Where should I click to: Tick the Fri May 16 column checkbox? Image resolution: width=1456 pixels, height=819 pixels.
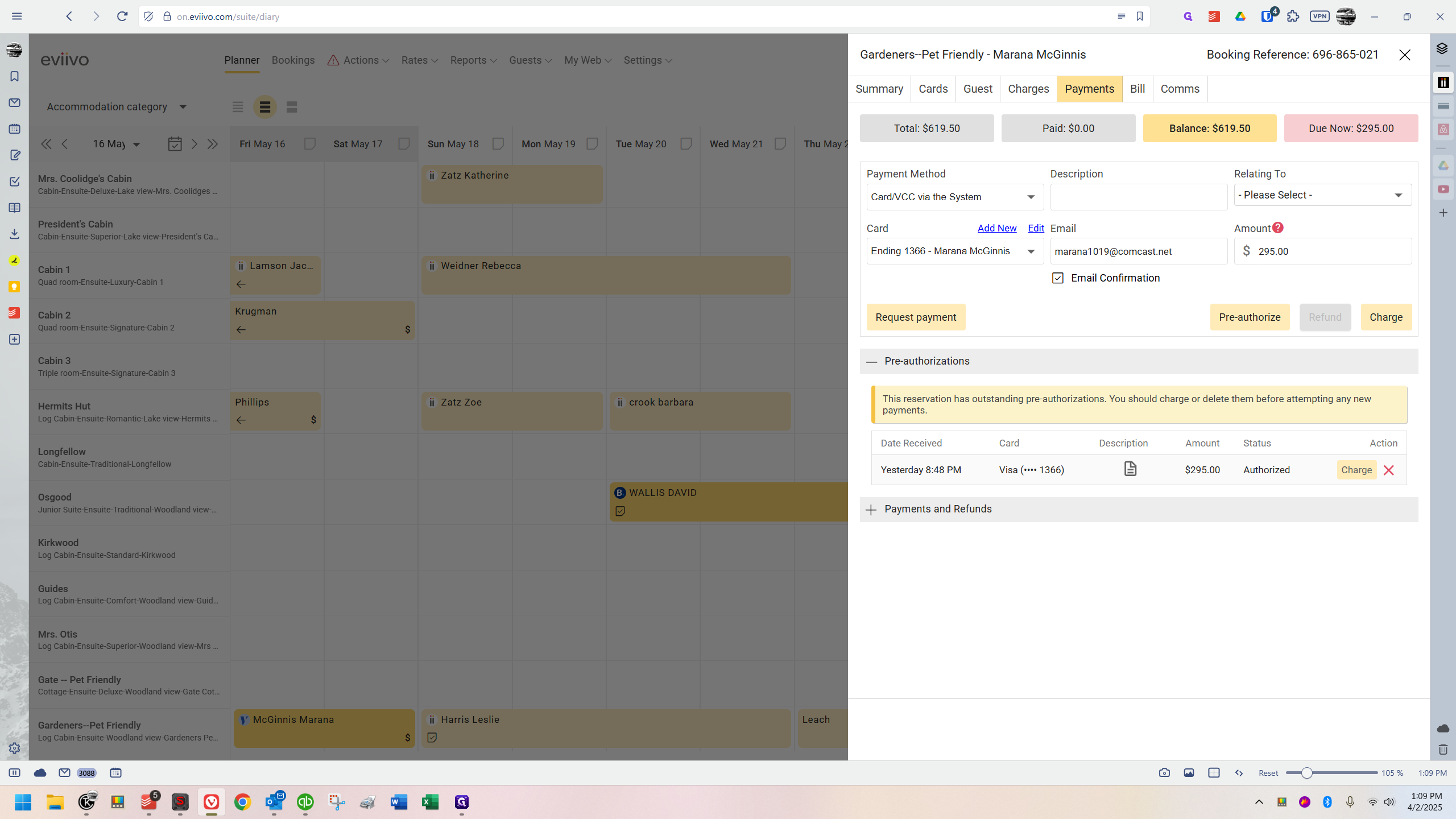click(310, 144)
